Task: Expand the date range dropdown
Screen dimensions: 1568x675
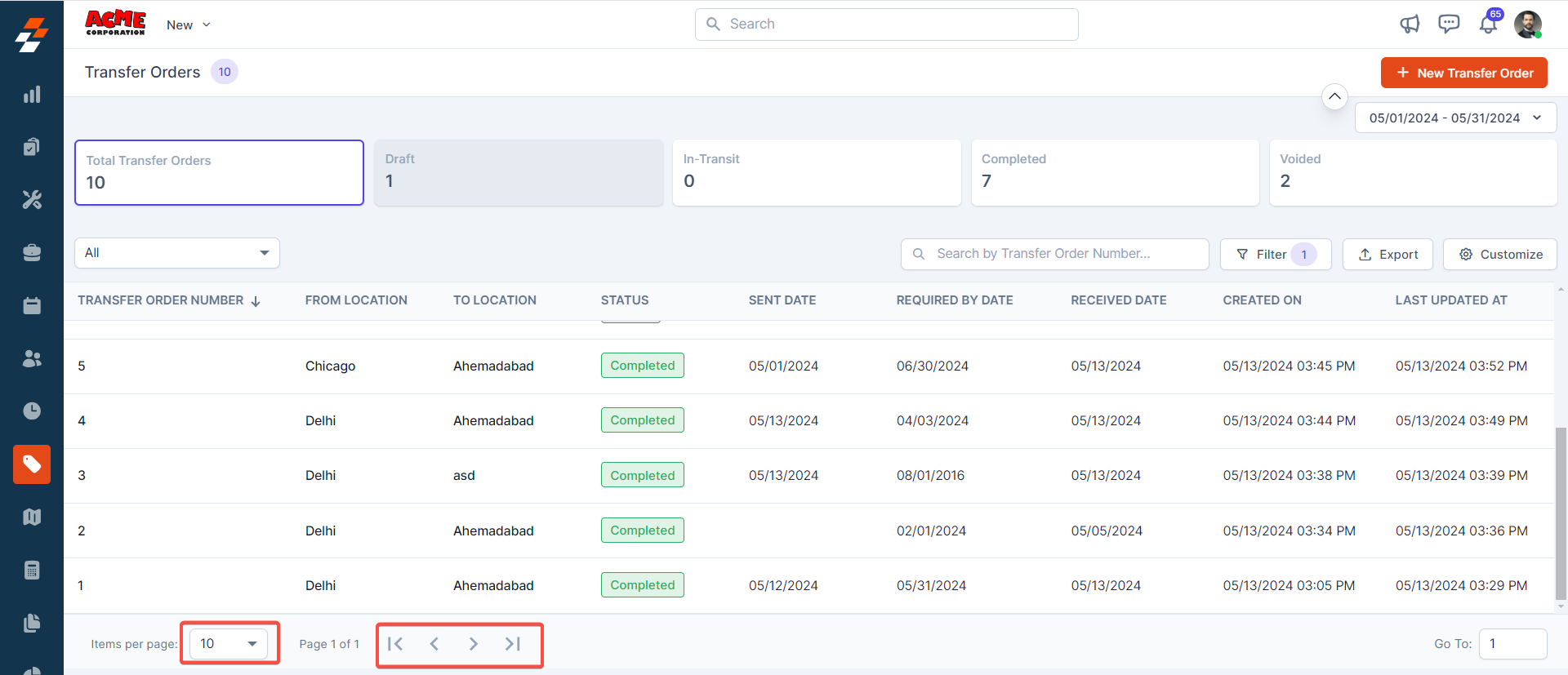Action: [x=1455, y=118]
